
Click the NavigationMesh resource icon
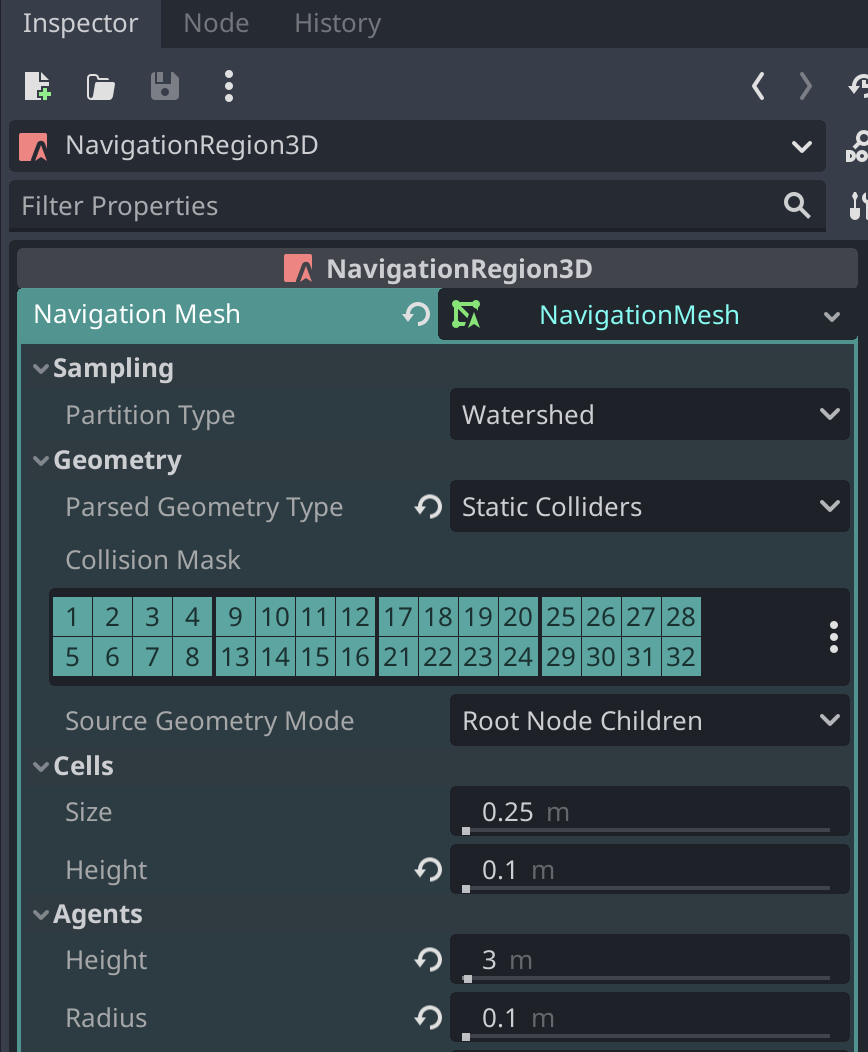tap(465, 314)
